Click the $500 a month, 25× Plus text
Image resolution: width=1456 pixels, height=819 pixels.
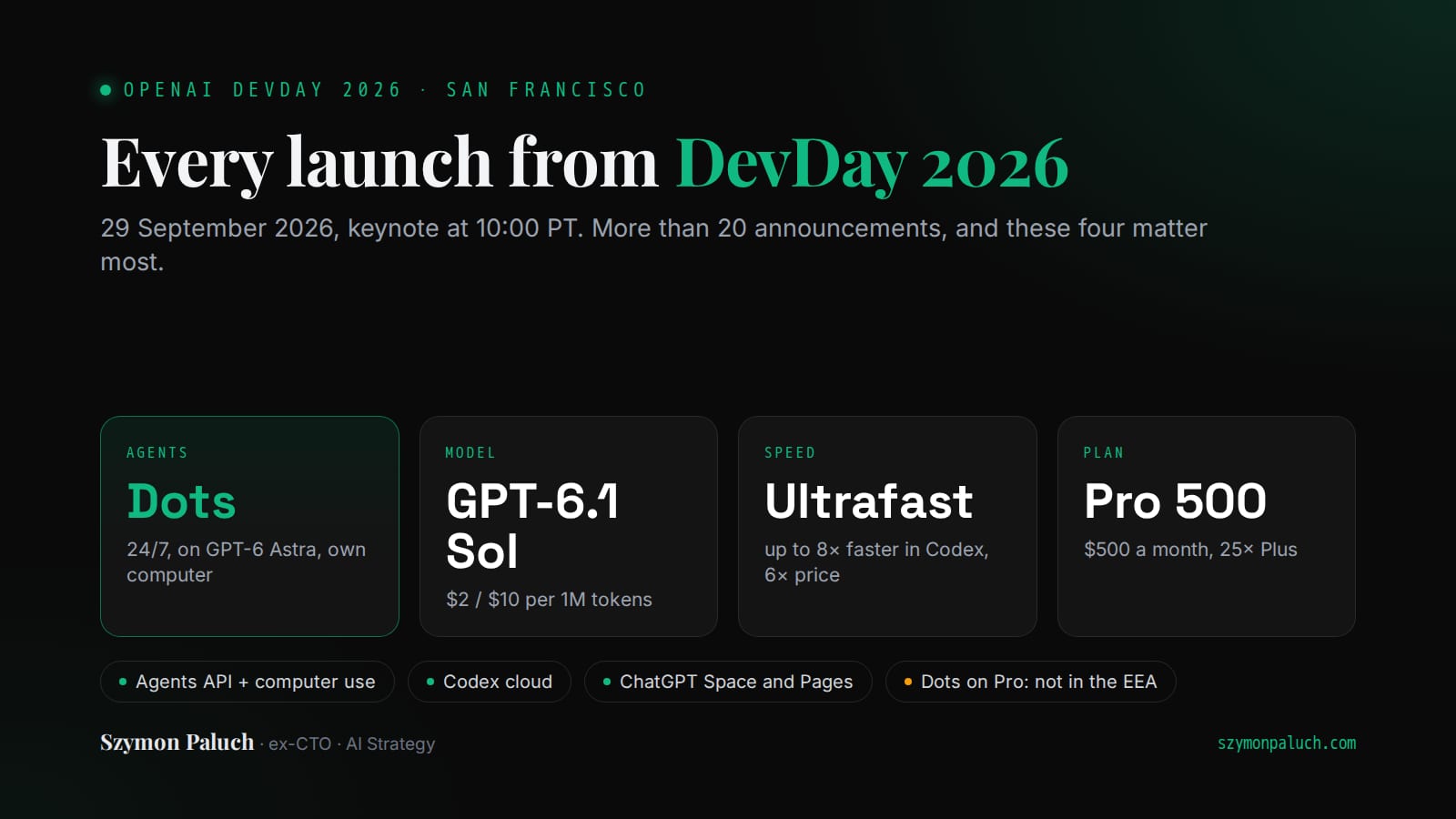1190,550
